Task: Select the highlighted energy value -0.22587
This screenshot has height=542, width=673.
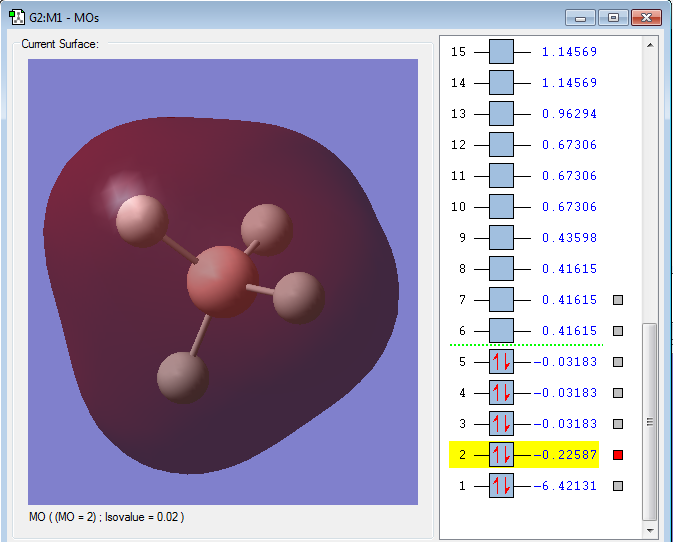Action: [x=566, y=455]
